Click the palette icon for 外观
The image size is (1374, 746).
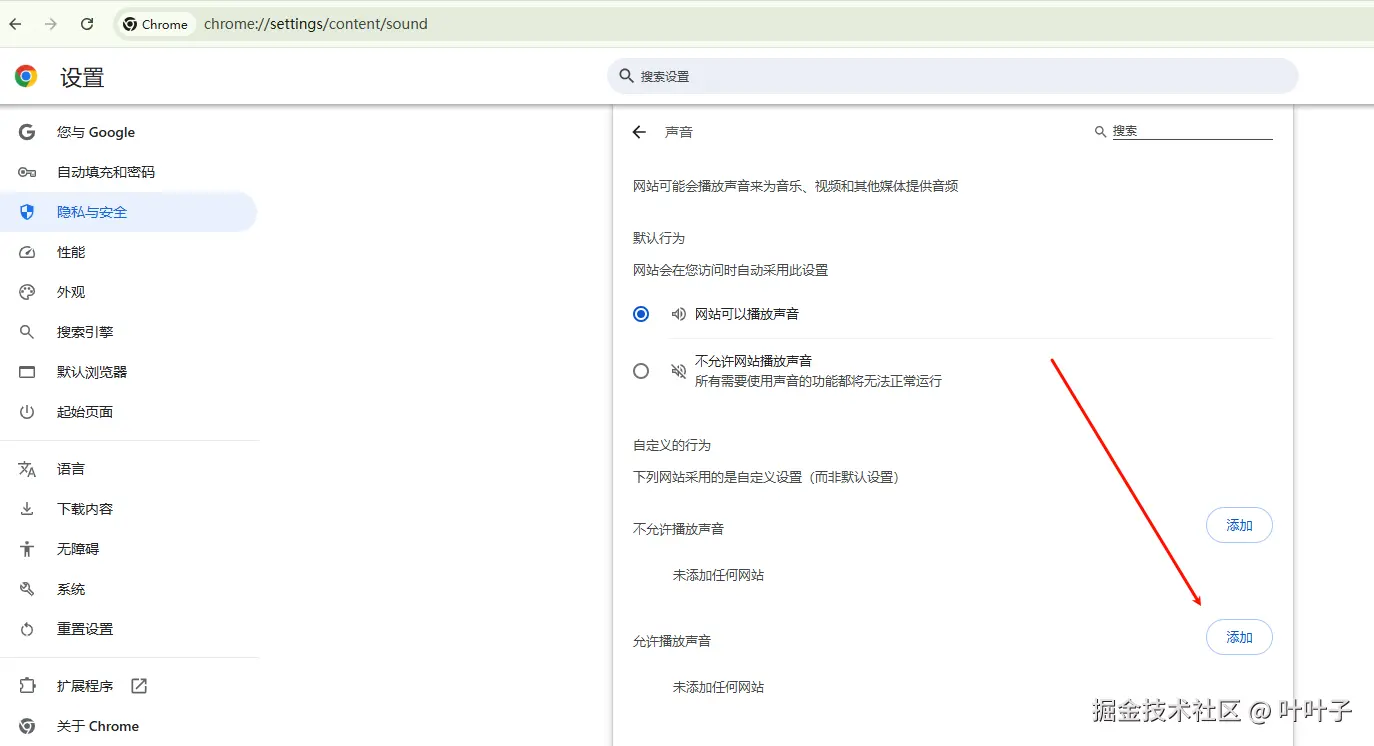click(27, 292)
